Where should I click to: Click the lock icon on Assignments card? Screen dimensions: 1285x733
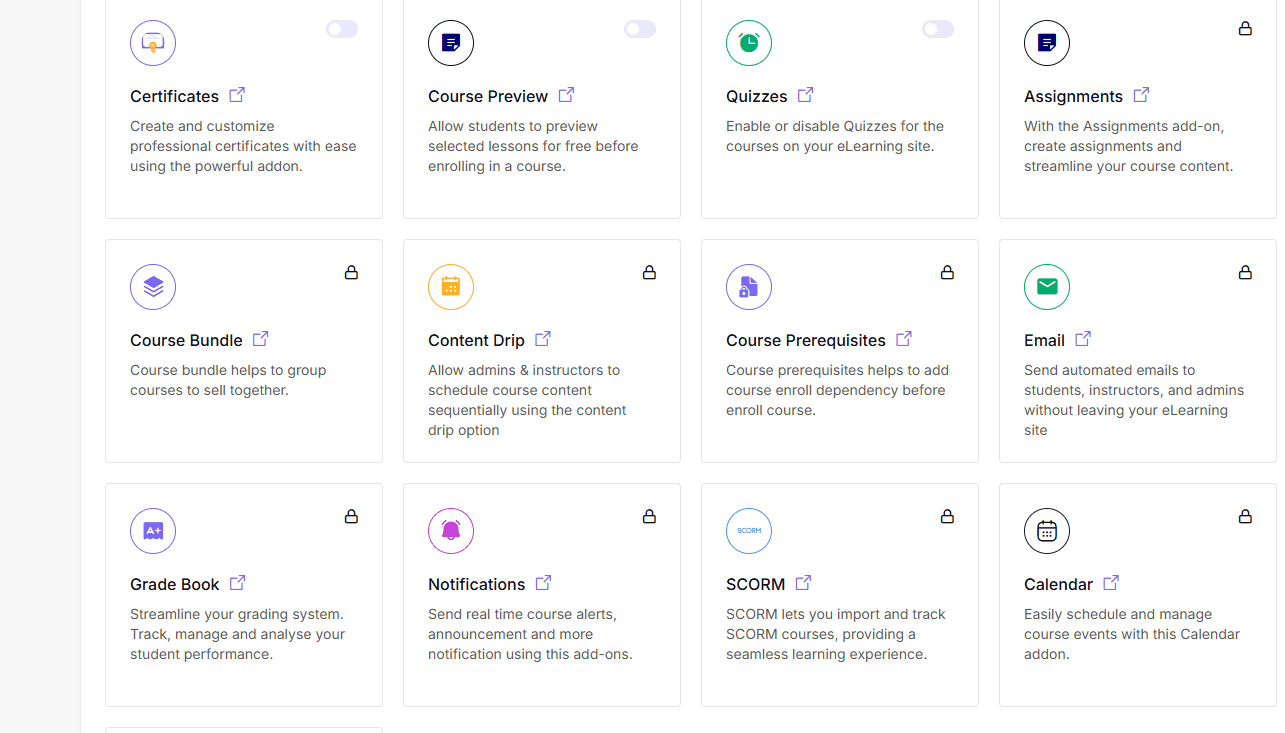(1245, 29)
